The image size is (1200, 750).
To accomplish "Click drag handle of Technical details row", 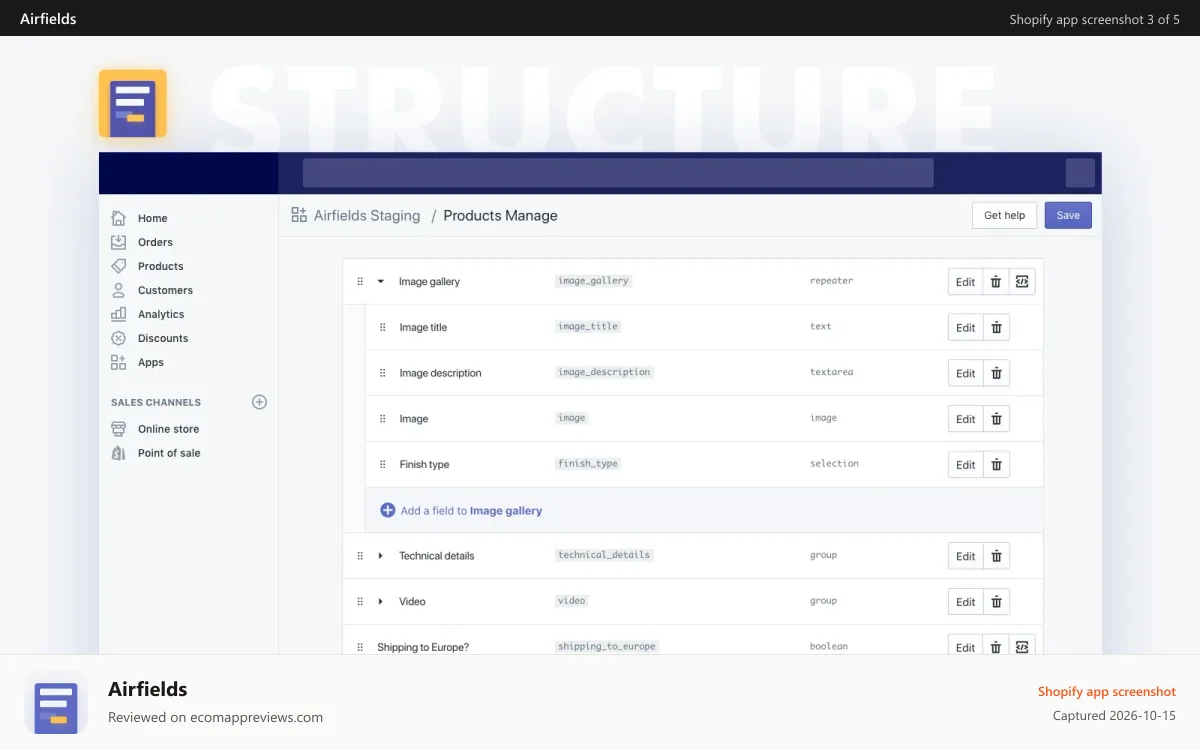I will pyautogui.click(x=360, y=556).
